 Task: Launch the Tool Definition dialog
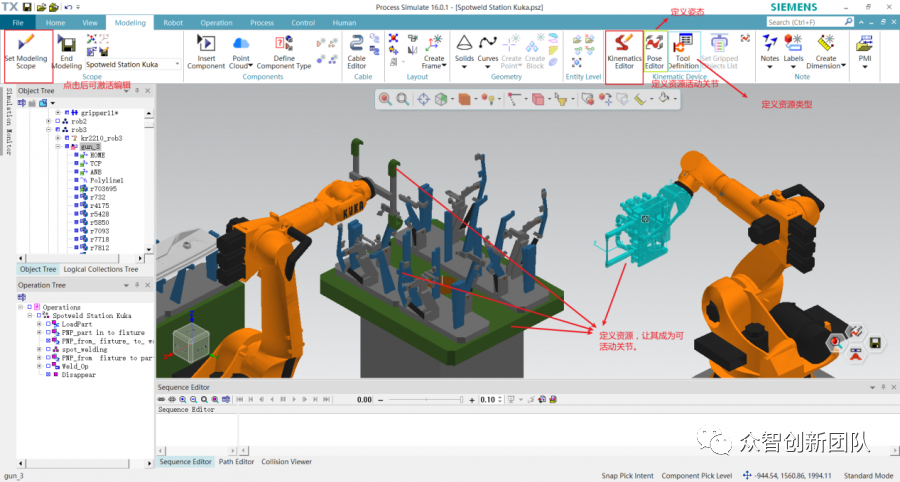[683, 44]
